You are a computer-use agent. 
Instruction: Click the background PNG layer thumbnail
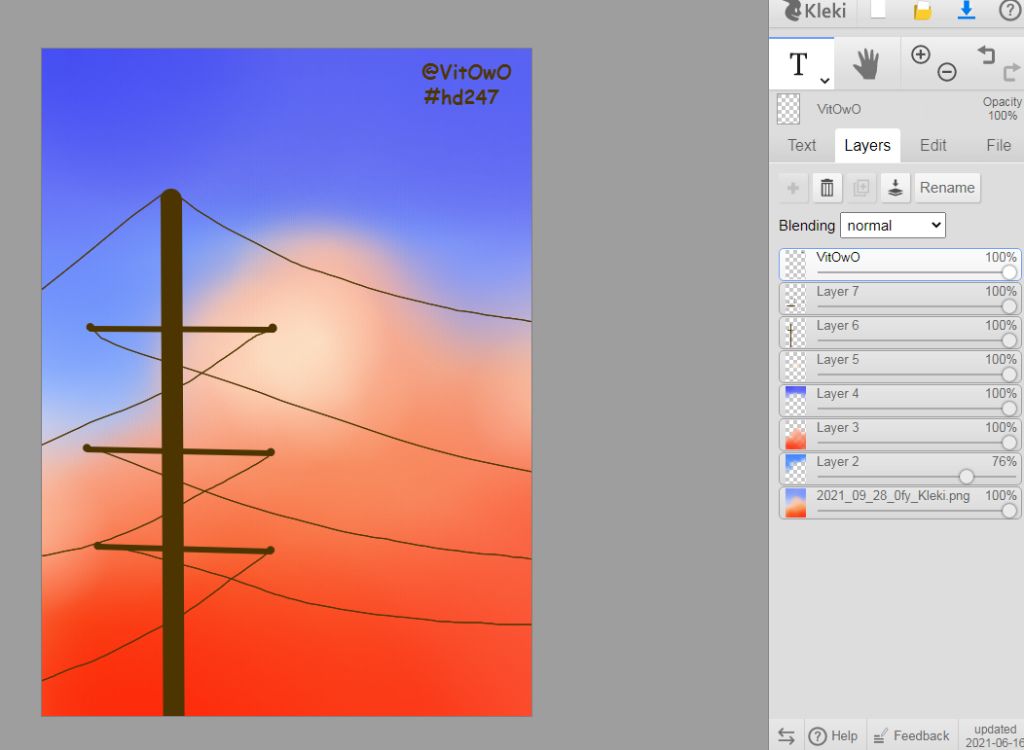(795, 502)
